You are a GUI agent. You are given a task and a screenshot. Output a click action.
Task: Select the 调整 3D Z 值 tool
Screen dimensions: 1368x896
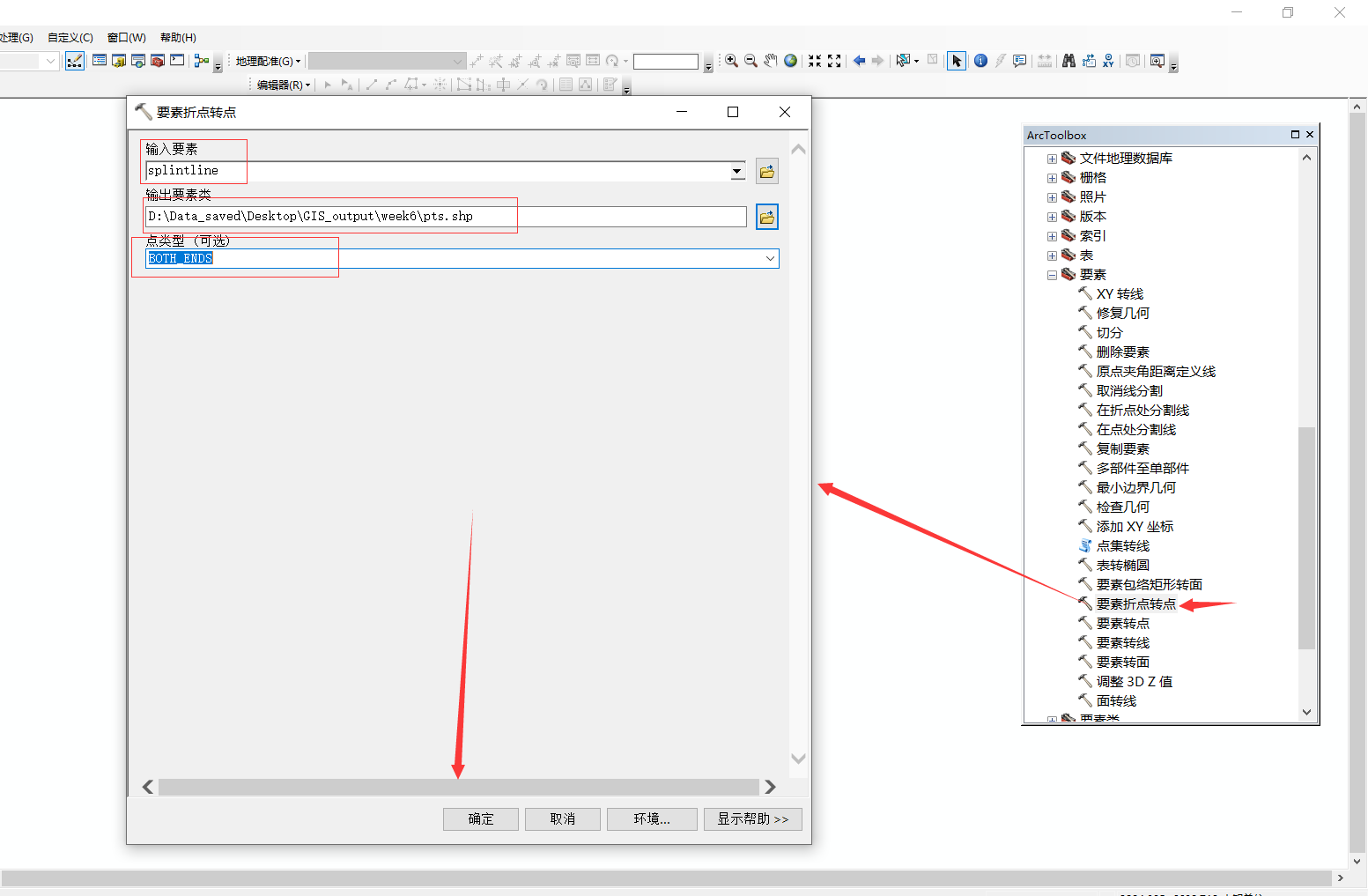coord(1134,682)
